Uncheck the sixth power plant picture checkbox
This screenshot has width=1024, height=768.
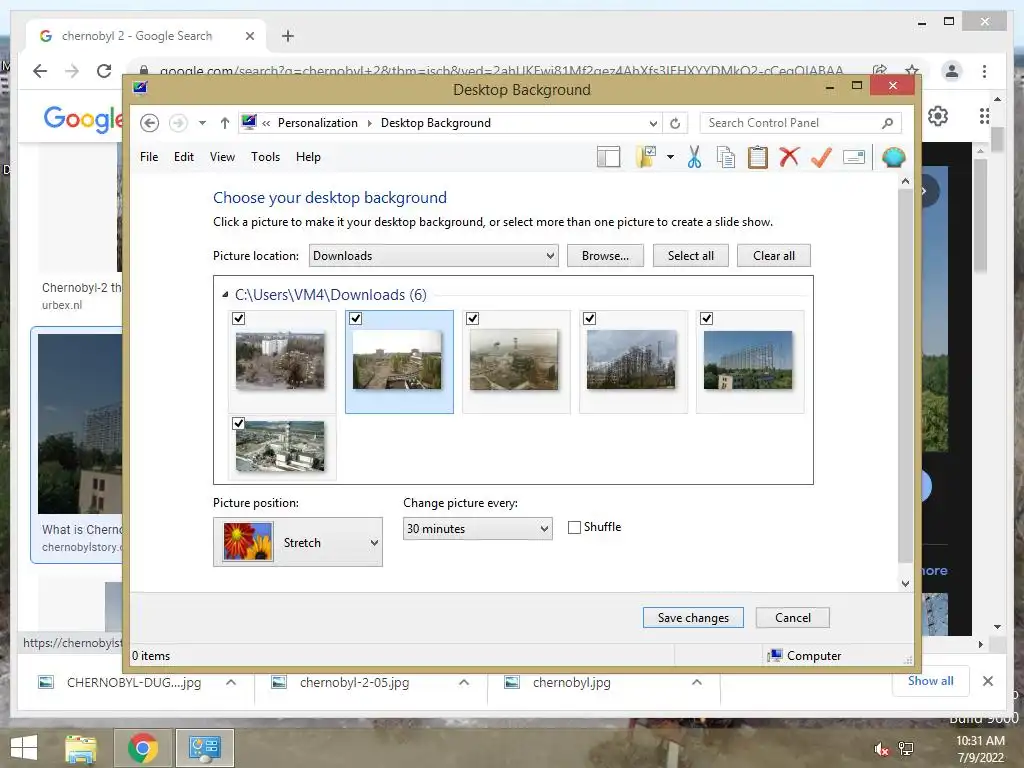point(238,423)
